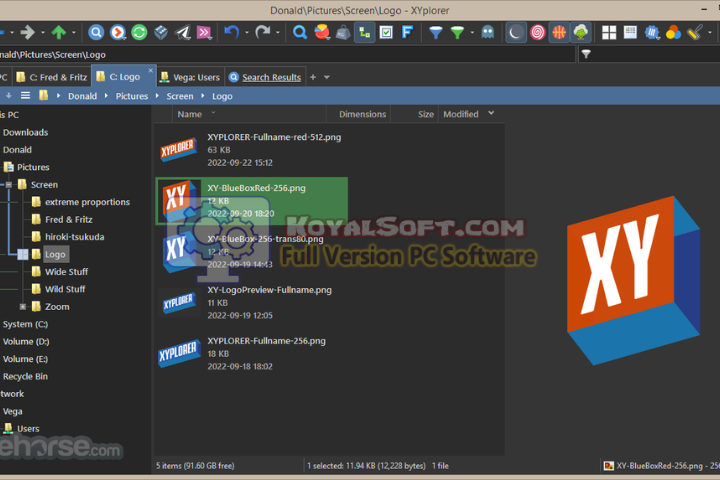
Task: Toggle the crescent moon dark mode button
Action: point(516,32)
